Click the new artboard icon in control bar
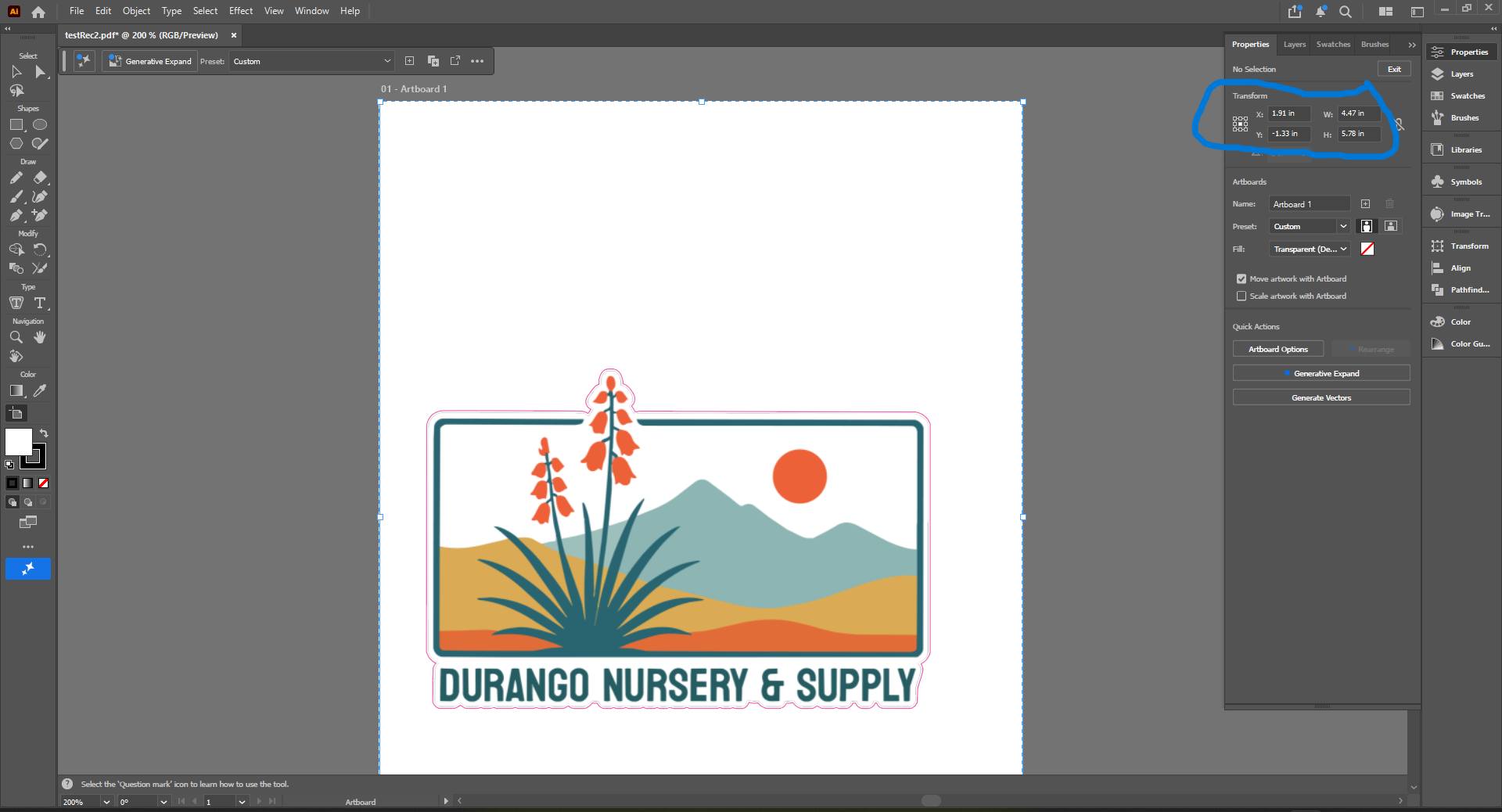The width and height of the screenshot is (1502, 812). 409,61
